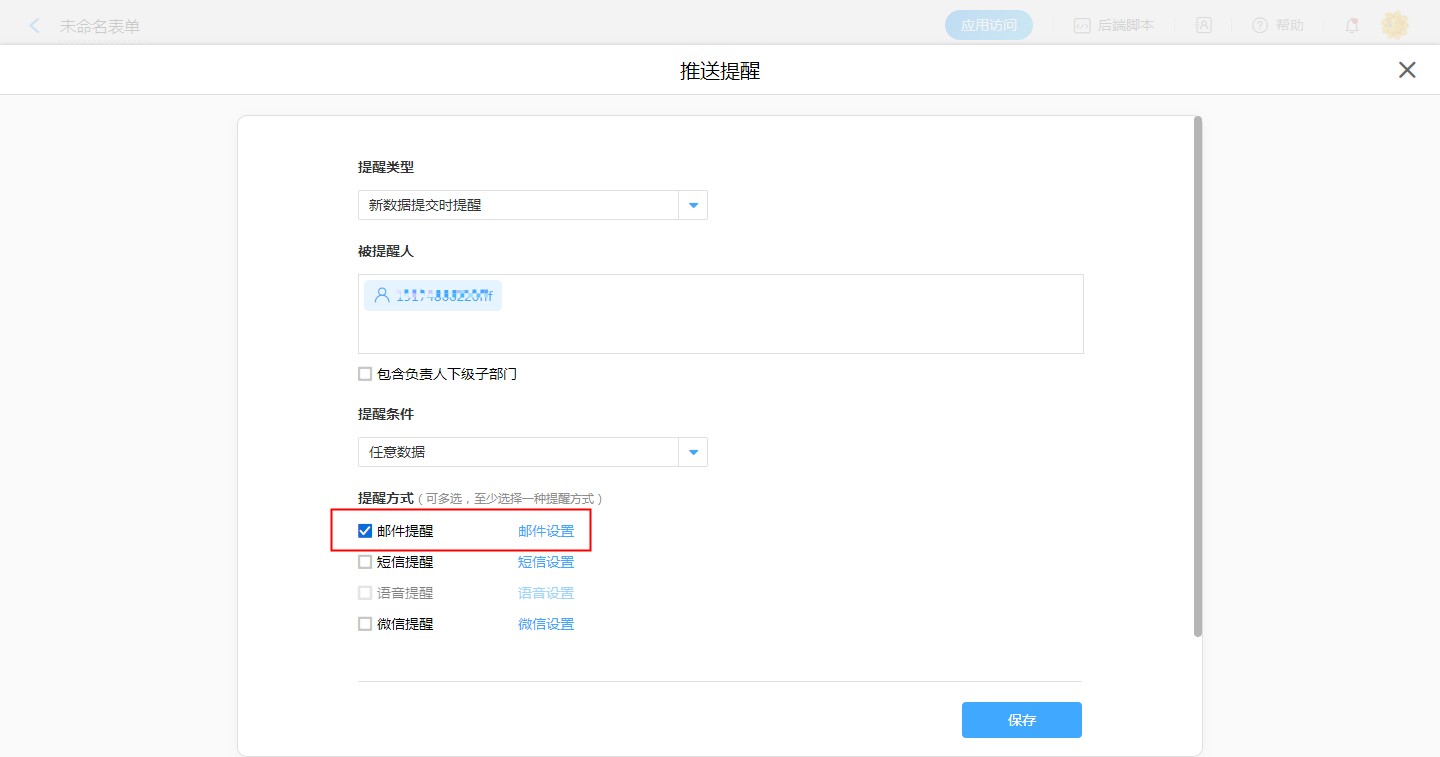The width and height of the screenshot is (1440, 757).
Task: Expand the 提醒类型 dropdown arrow
Action: pyautogui.click(x=693, y=205)
